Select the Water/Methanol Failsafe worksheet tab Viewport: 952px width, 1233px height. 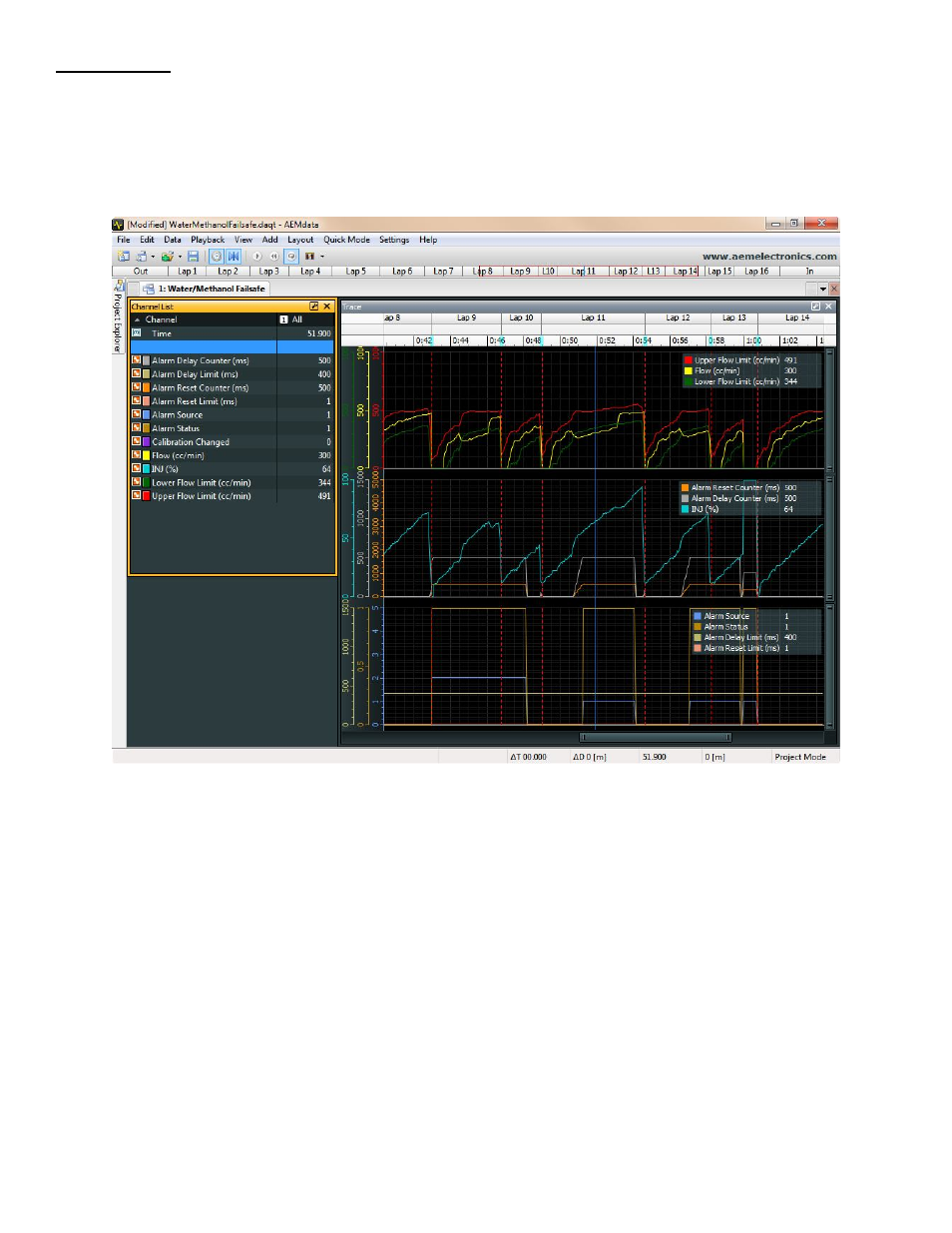click(x=206, y=289)
